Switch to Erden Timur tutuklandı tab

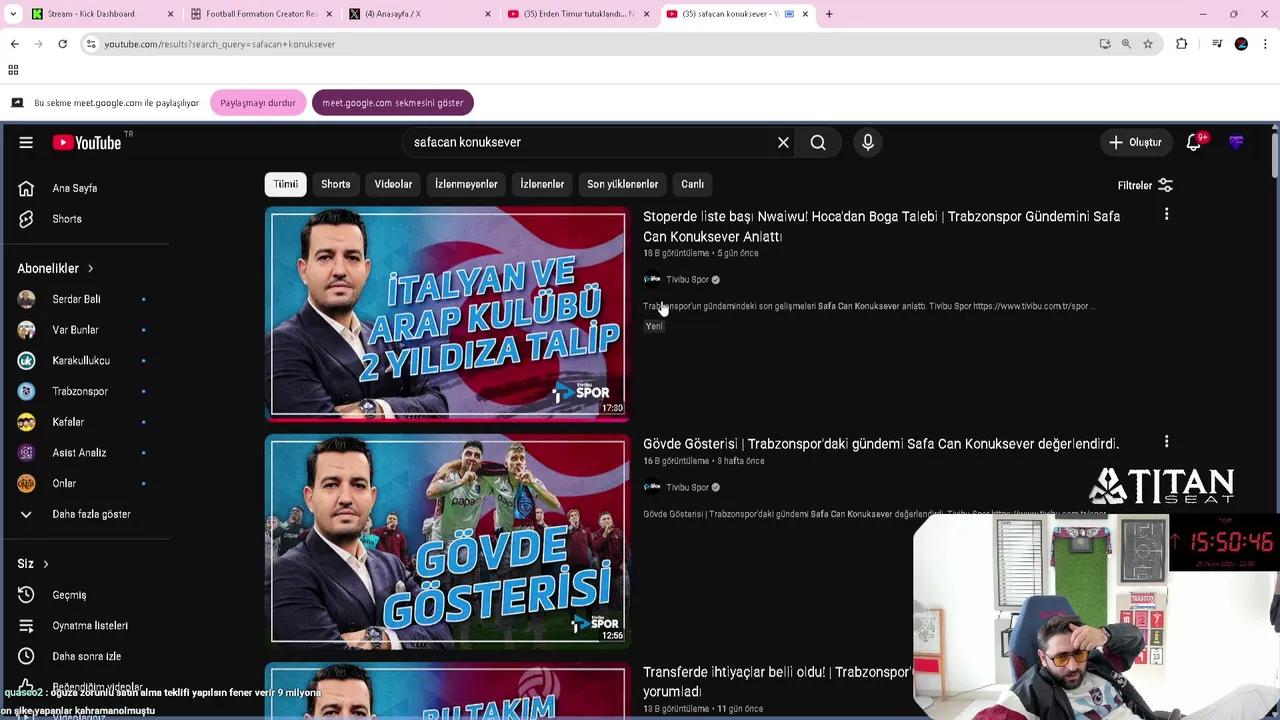578,14
